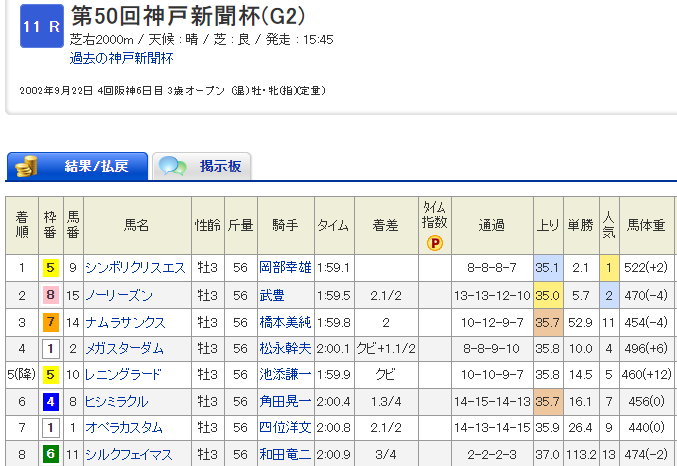The height and width of the screenshot is (466, 677).
Task: Click pink frame 8 in ノーリーズン row
Action: [x=51, y=295]
